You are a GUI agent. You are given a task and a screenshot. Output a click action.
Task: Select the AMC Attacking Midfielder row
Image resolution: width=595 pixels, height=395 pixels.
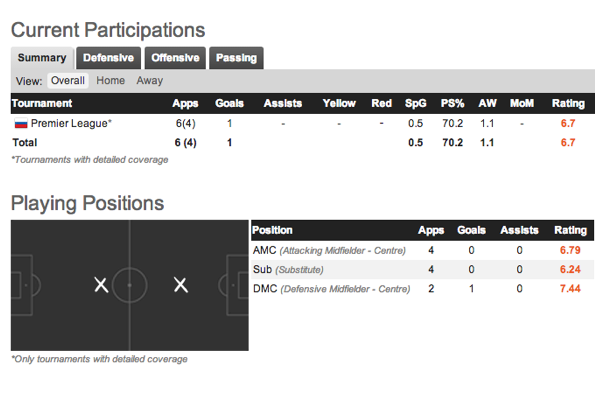(x=422, y=250)
